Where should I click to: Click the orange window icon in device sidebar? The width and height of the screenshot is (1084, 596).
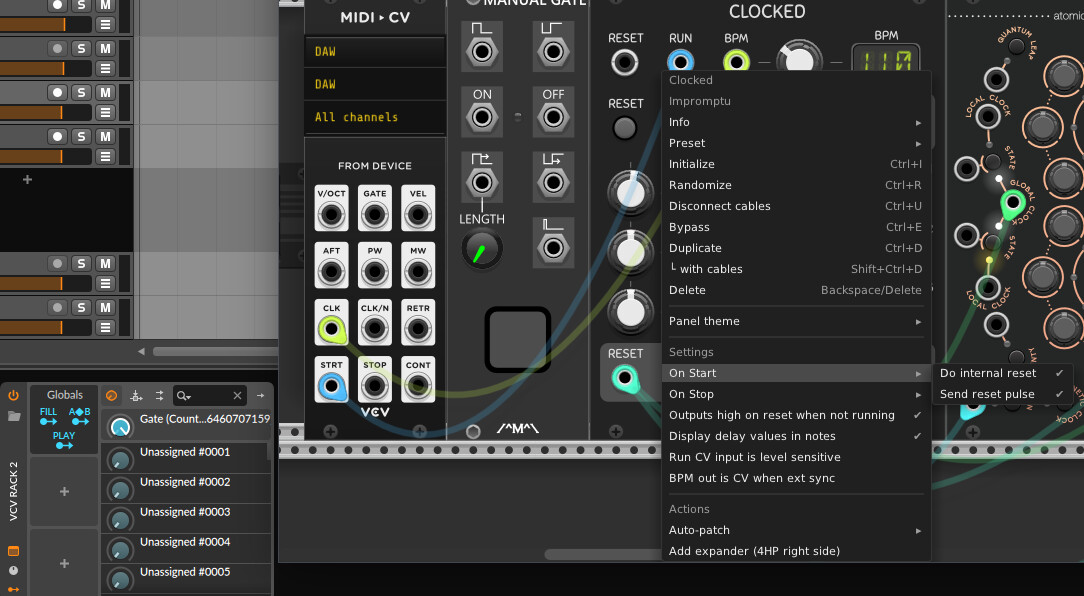pyautogui.click(x=13, y=551)
